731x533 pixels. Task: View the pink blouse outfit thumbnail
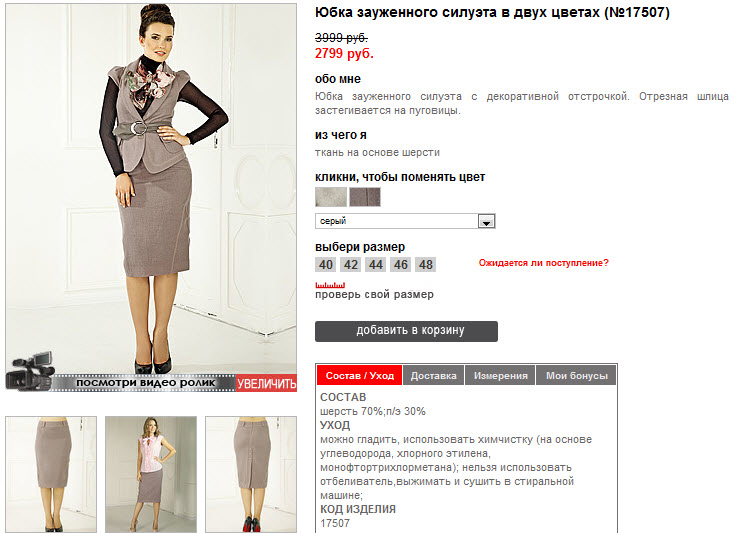point(151,474)
